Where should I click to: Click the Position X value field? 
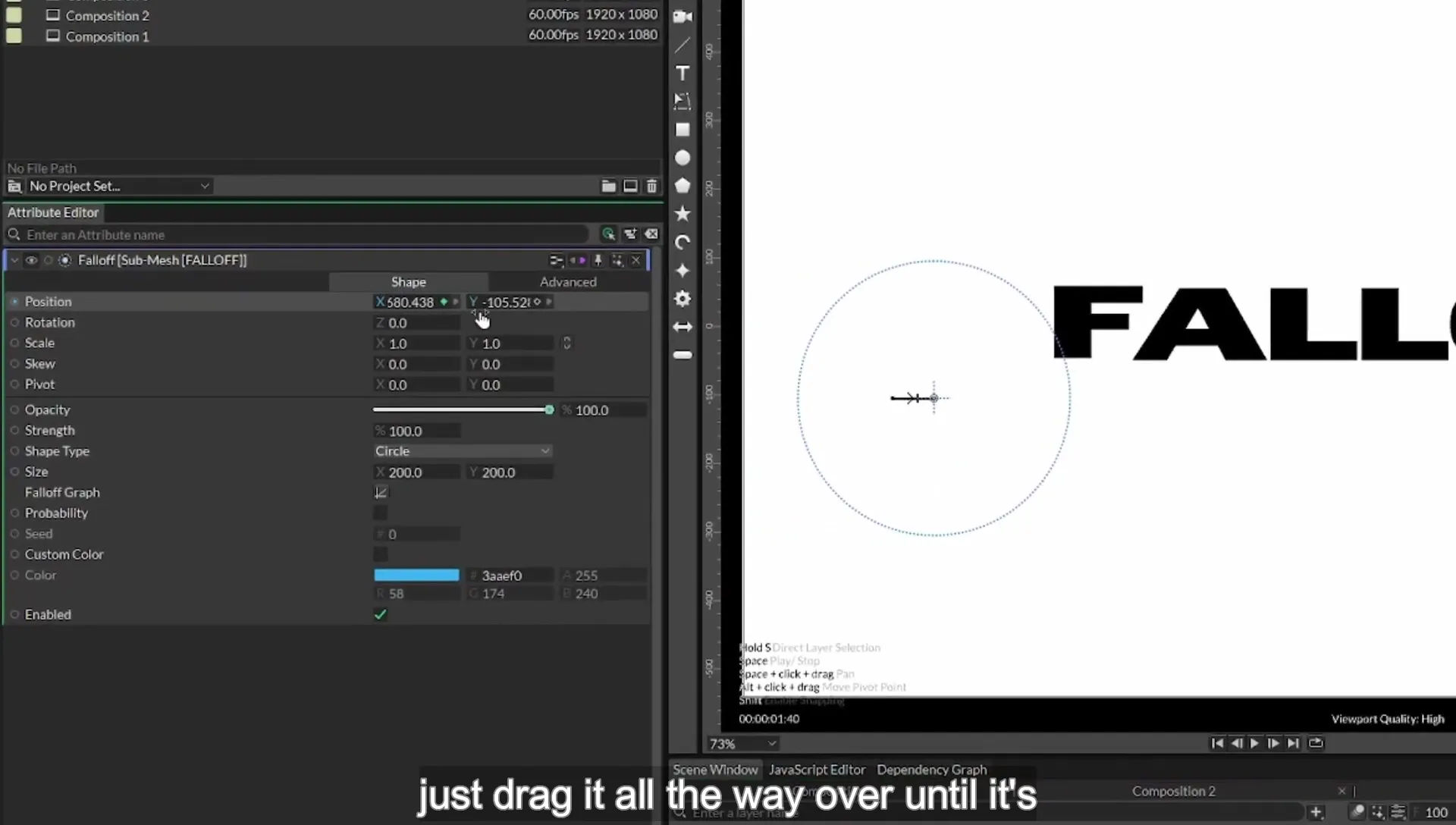[411, 302]
